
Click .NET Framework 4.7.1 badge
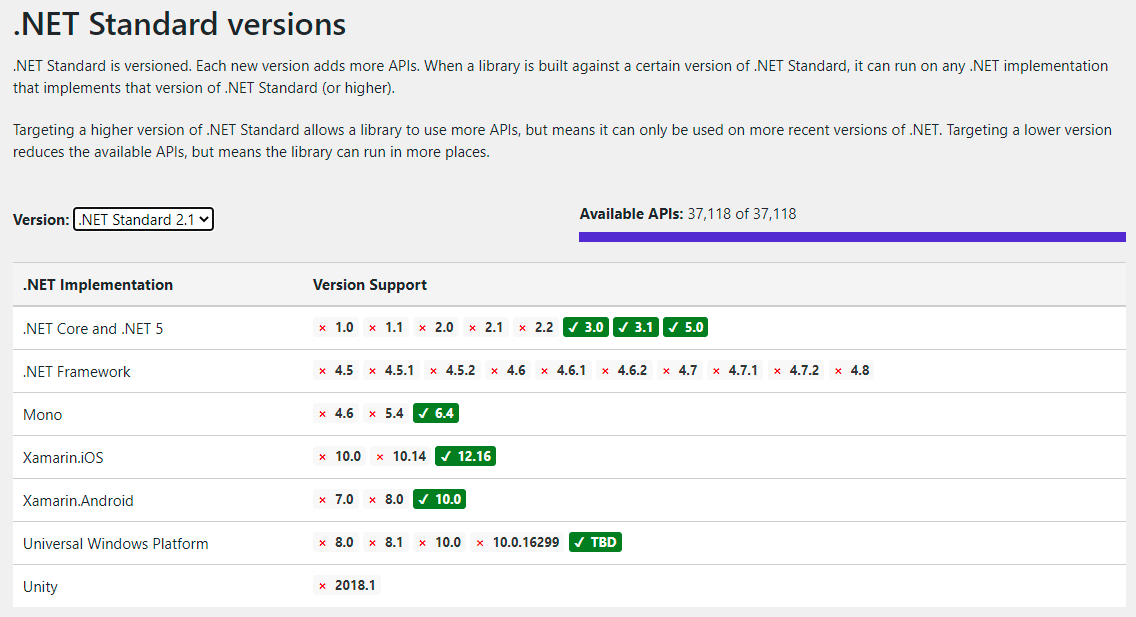[x=735, y=371]
